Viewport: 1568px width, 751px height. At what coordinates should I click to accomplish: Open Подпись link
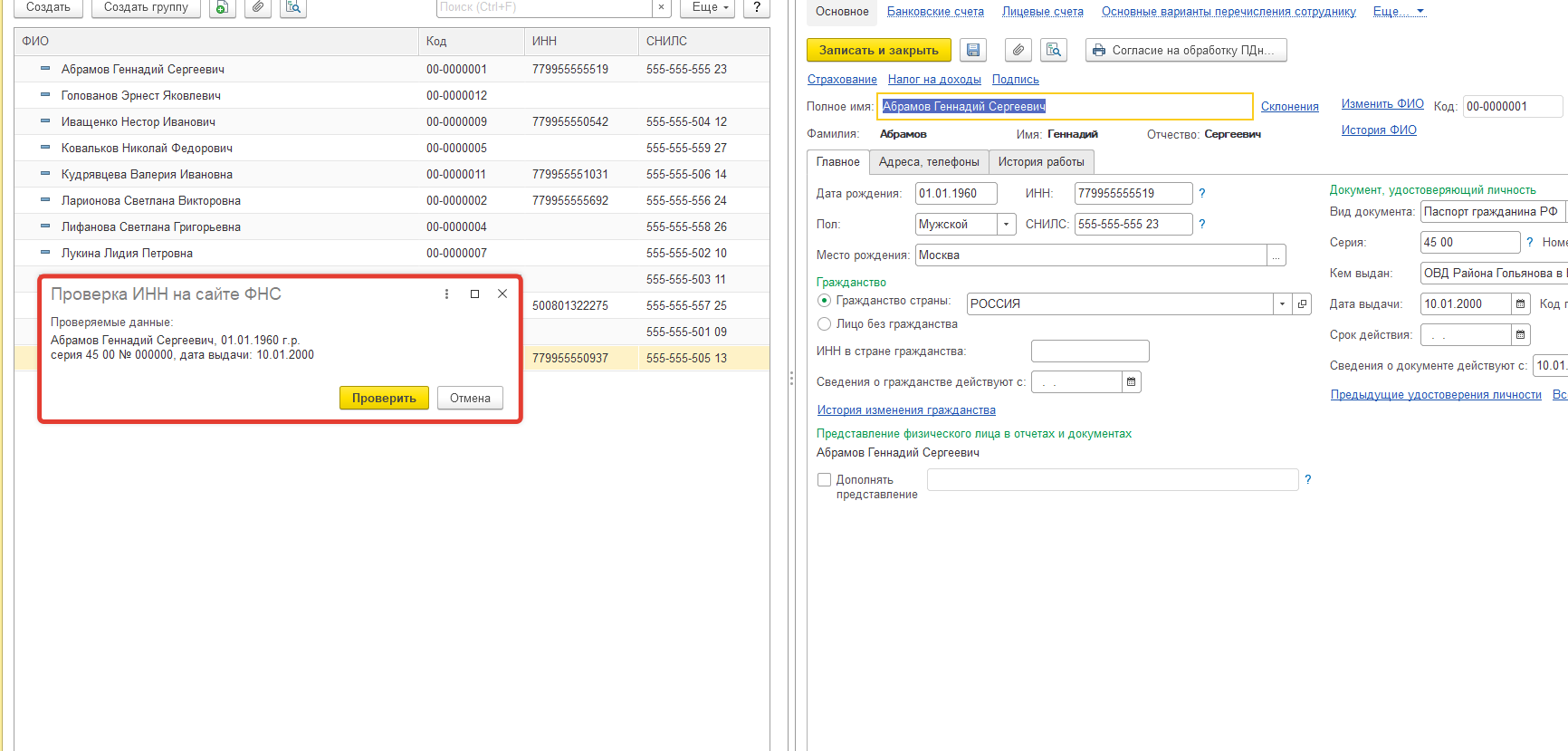(x=1015, y=79)
